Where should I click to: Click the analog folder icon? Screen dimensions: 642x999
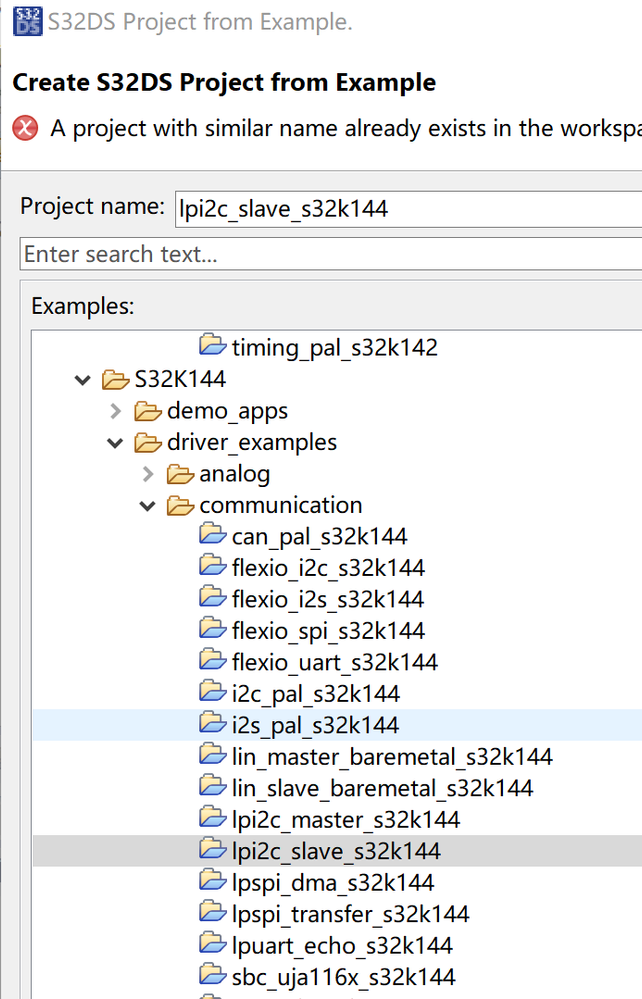(180, 474)
